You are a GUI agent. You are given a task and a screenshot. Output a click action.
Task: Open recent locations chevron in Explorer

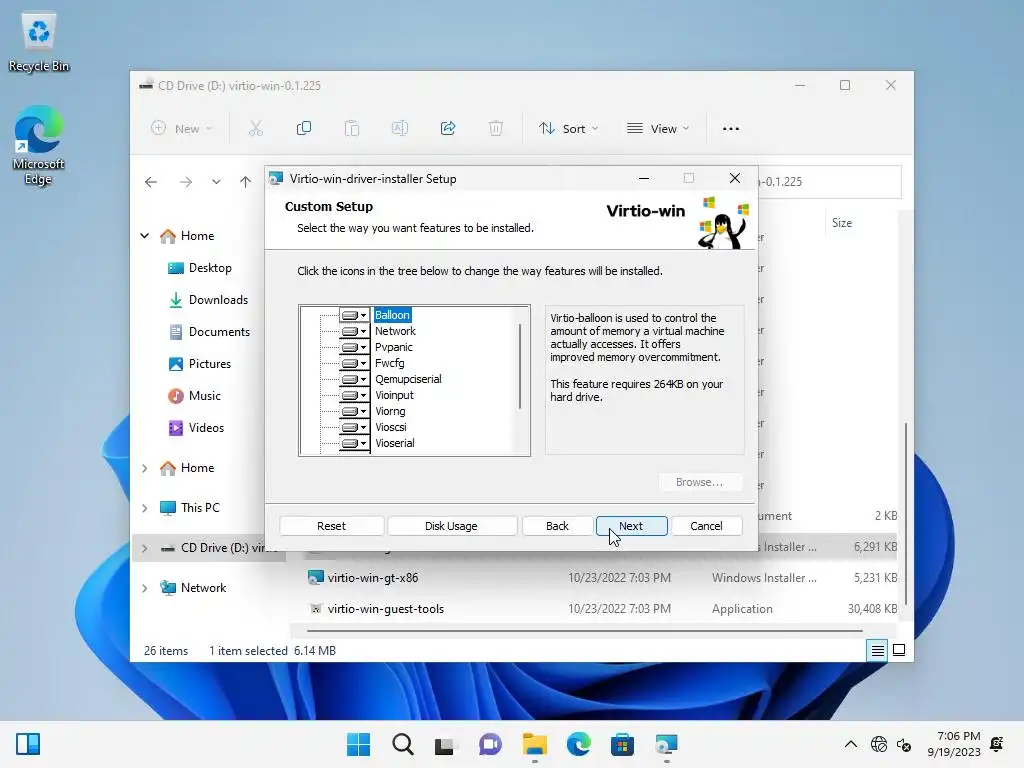[x=216, y=182]
